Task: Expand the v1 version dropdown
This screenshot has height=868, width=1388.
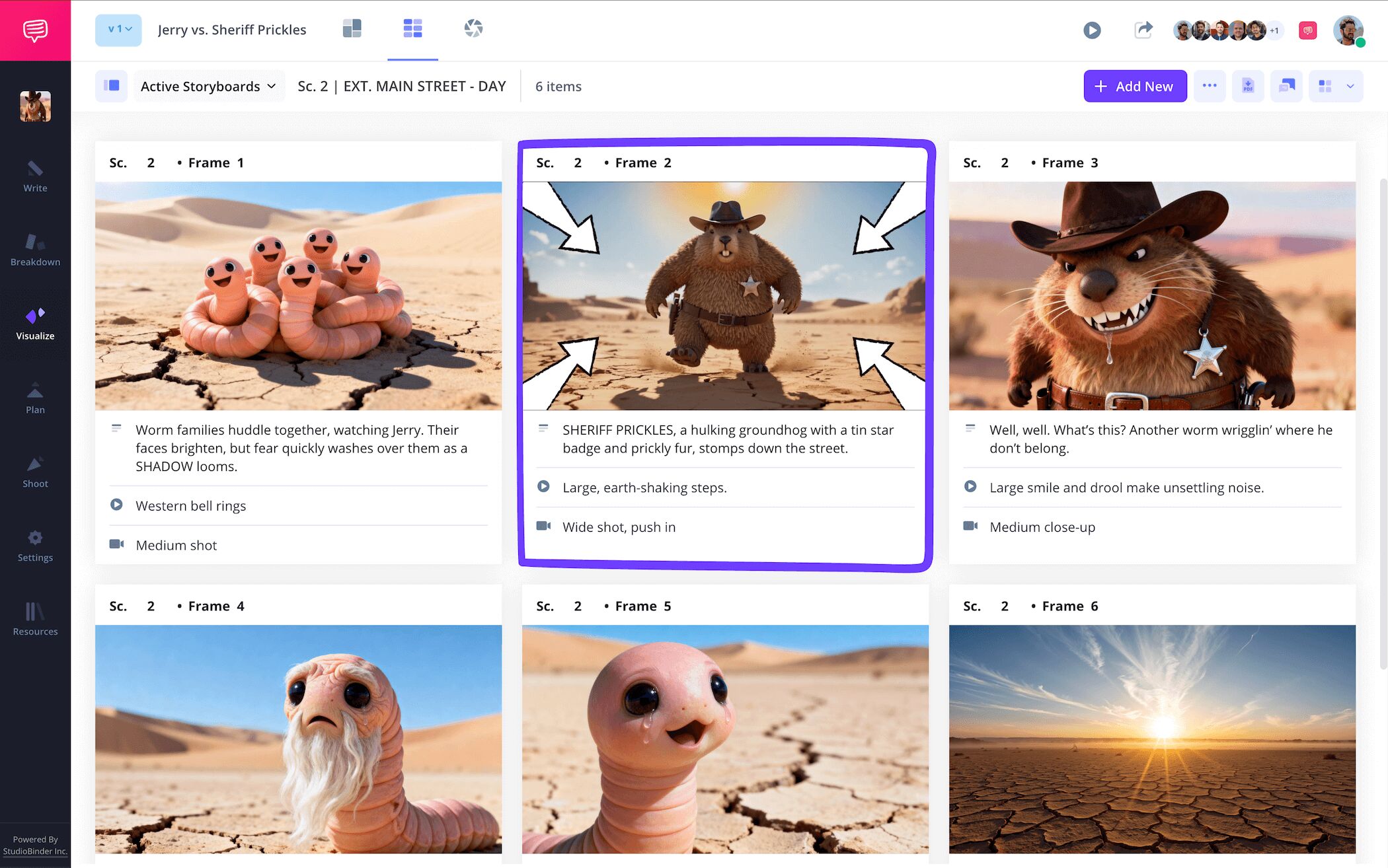Action: [x=119, y=30]
